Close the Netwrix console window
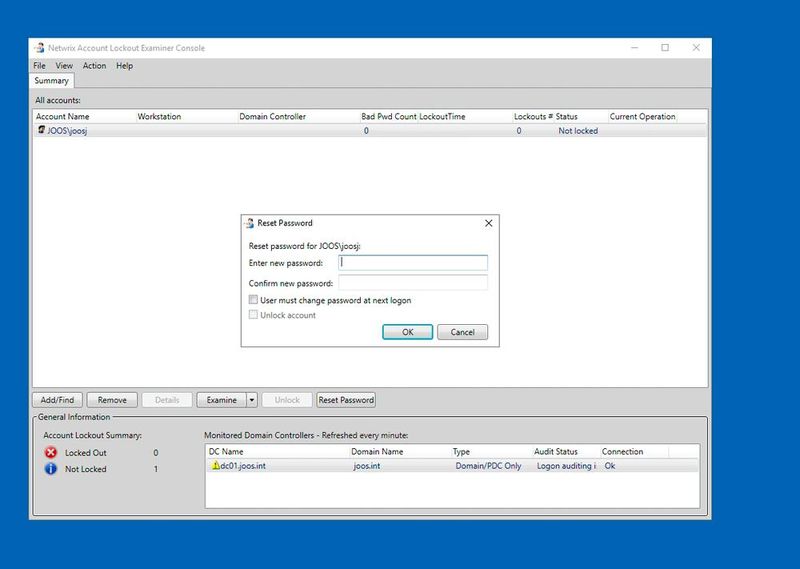This screenshot has width=800, height=569. click(x=696, y=47)
